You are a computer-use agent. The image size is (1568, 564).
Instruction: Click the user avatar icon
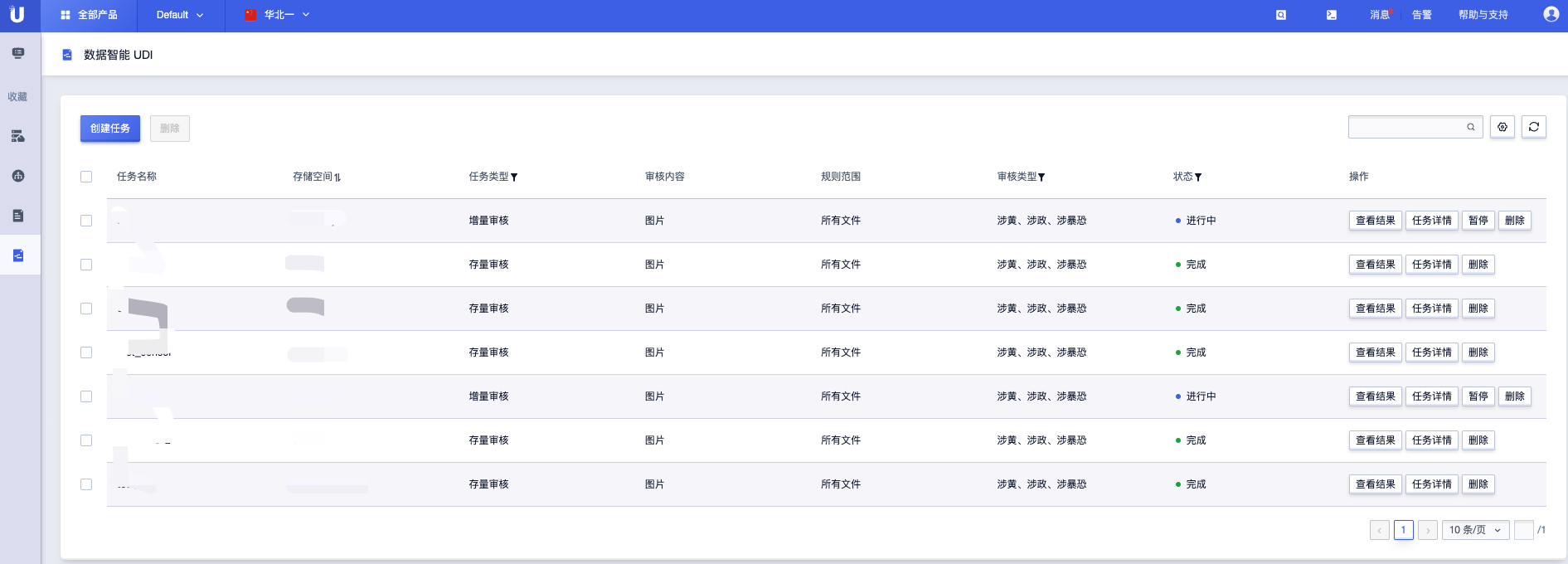click(1550, 15)
